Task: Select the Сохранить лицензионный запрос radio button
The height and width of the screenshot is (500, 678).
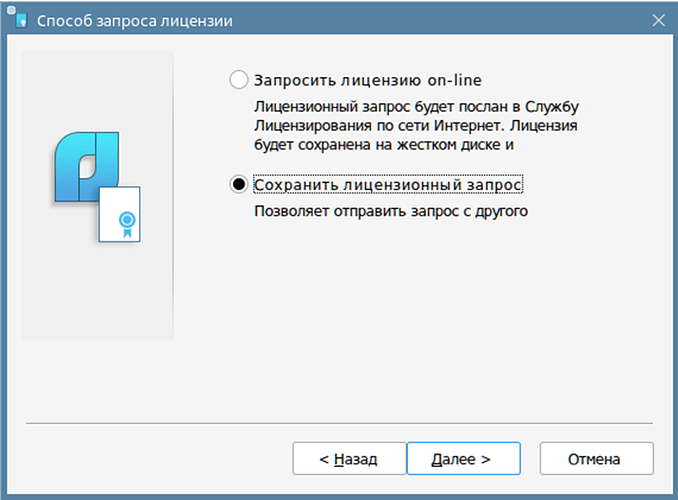Action: pos(239,184)
